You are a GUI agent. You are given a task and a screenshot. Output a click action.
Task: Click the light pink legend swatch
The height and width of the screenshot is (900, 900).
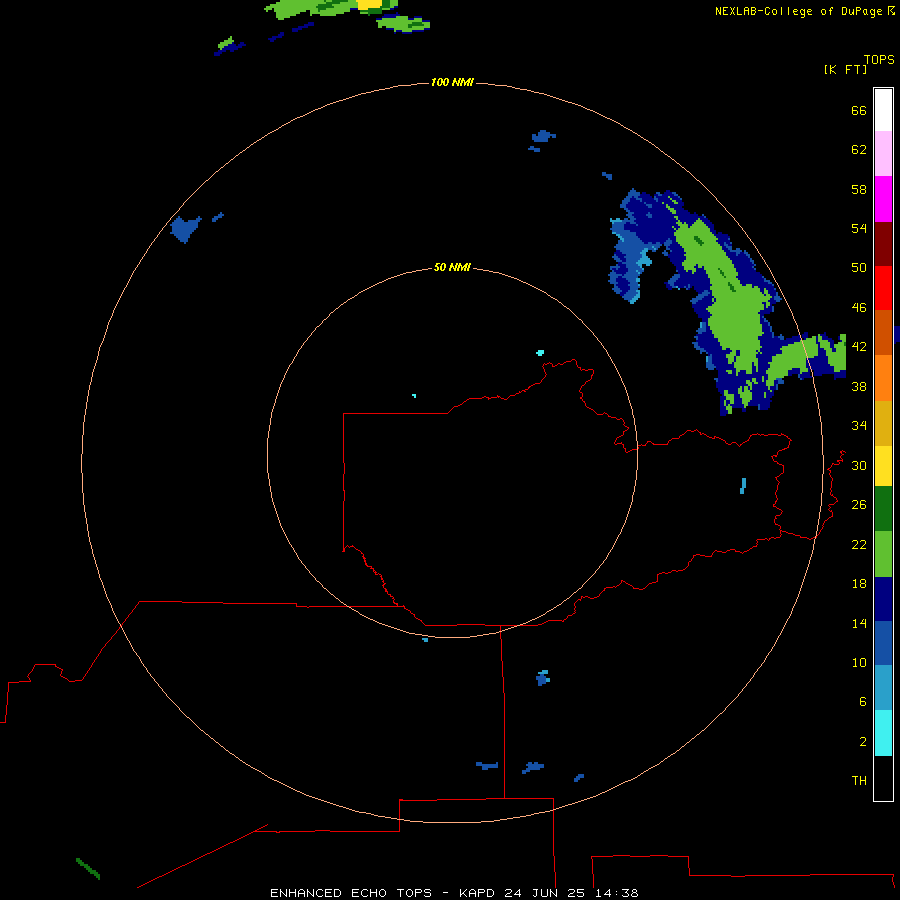click(883, 153)
